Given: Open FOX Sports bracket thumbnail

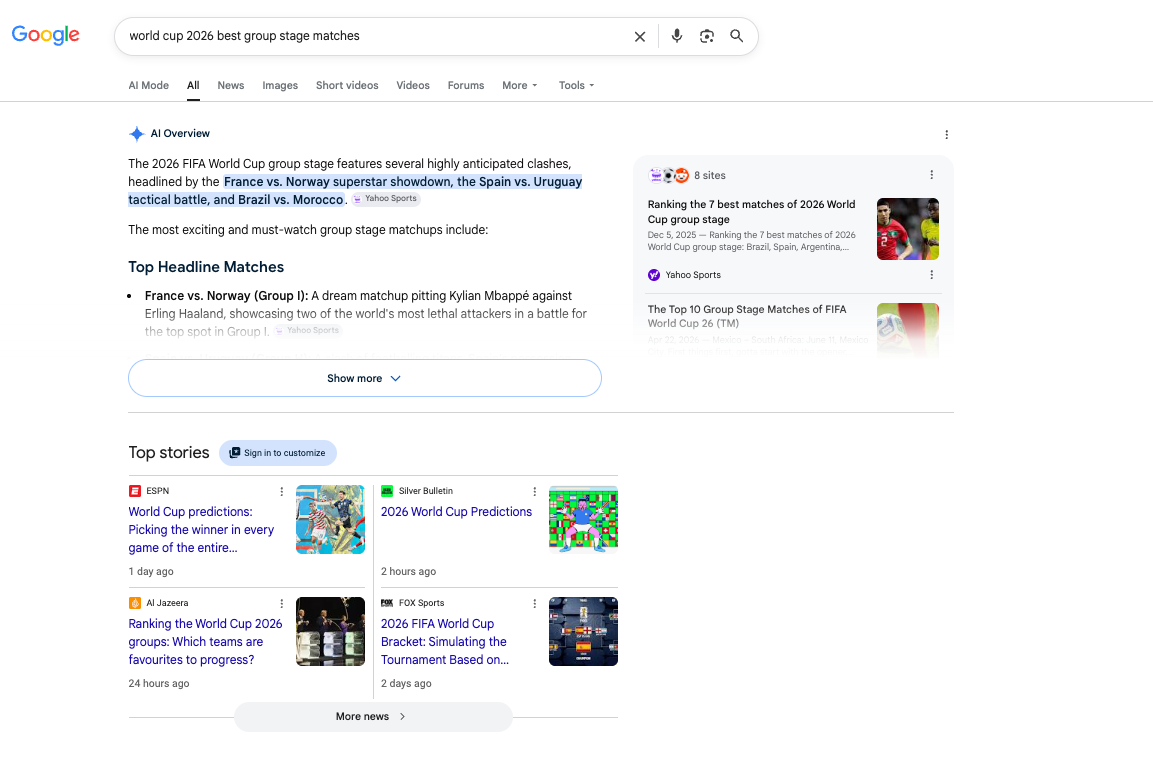Looking at the screenshot, I should coord(583,632).
